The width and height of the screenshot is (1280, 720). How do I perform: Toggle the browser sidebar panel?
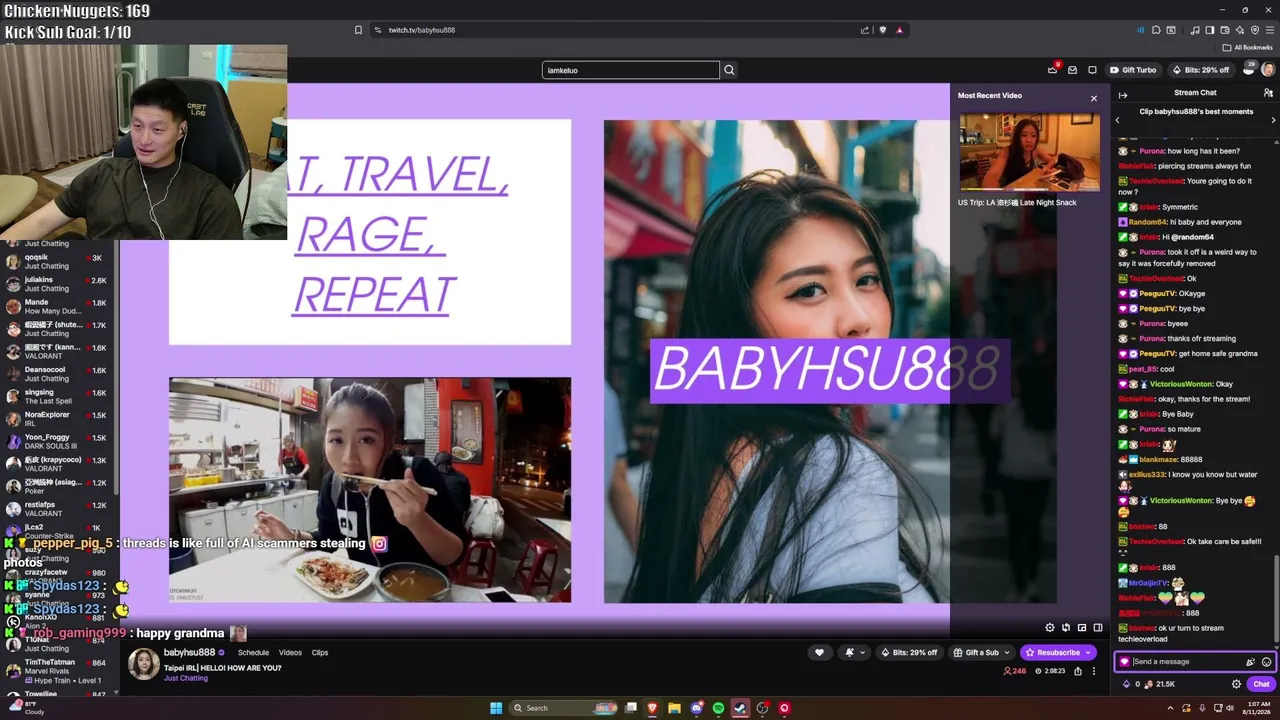(x=1209, y=30)
